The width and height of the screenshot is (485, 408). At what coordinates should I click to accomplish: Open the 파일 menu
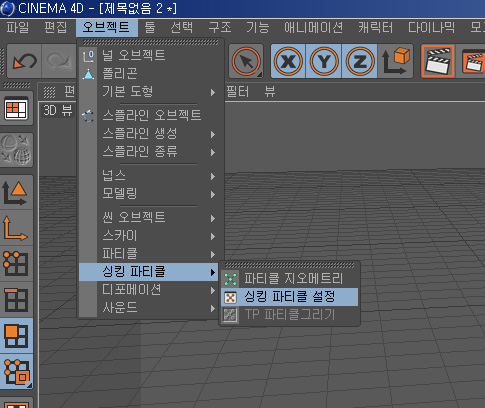(x=17, y=27)
